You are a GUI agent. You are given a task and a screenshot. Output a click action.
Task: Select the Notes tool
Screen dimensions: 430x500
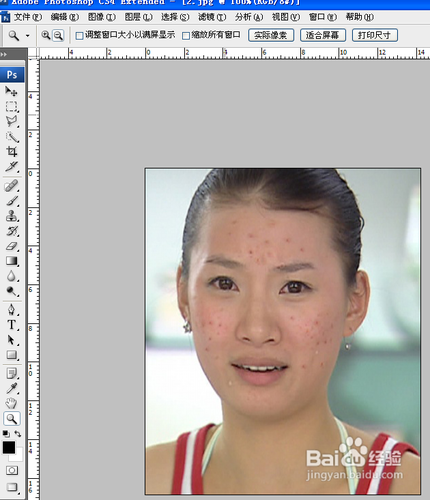coord(11,374)
